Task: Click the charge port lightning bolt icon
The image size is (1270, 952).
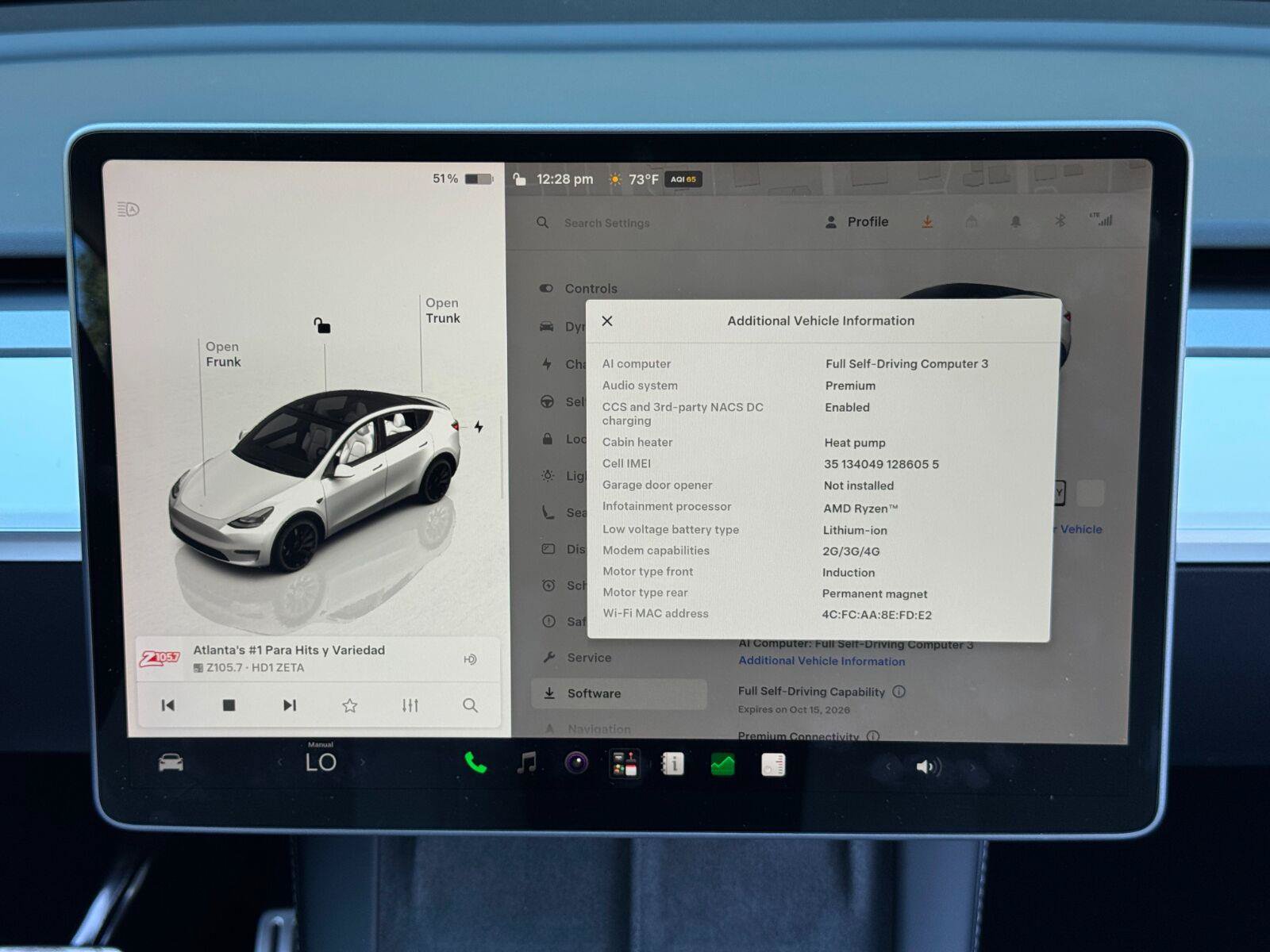Action: click(x=479, y=427)
